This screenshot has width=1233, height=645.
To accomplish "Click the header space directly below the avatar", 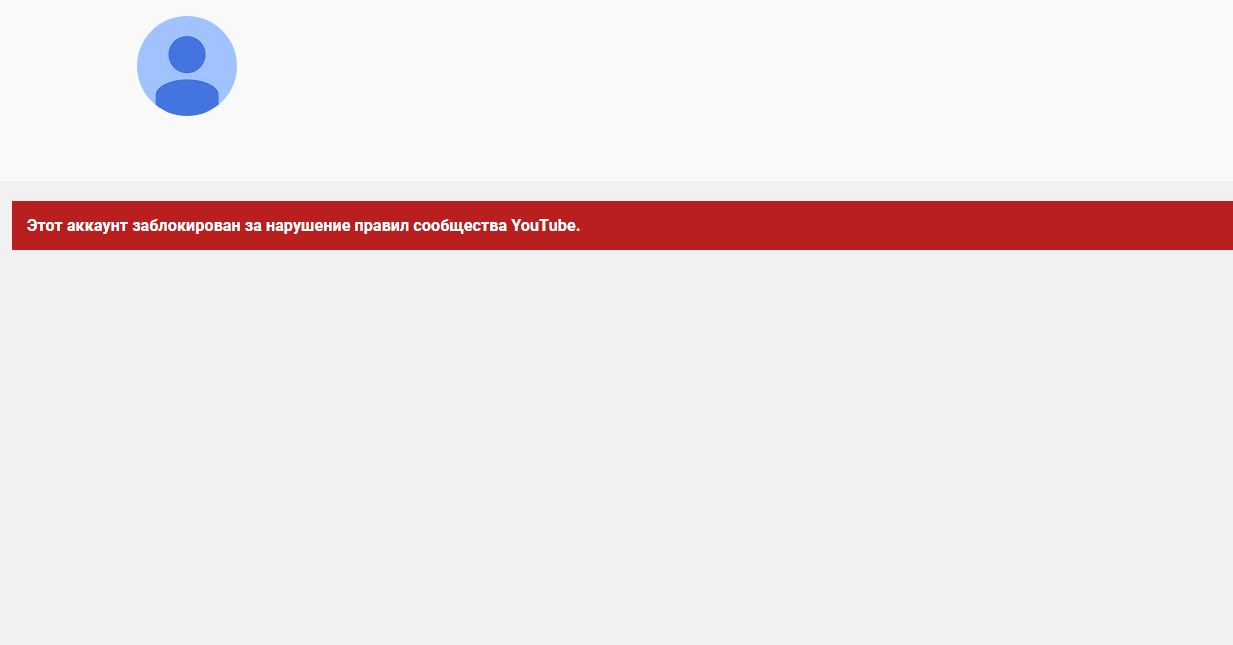I will point(187,148).
